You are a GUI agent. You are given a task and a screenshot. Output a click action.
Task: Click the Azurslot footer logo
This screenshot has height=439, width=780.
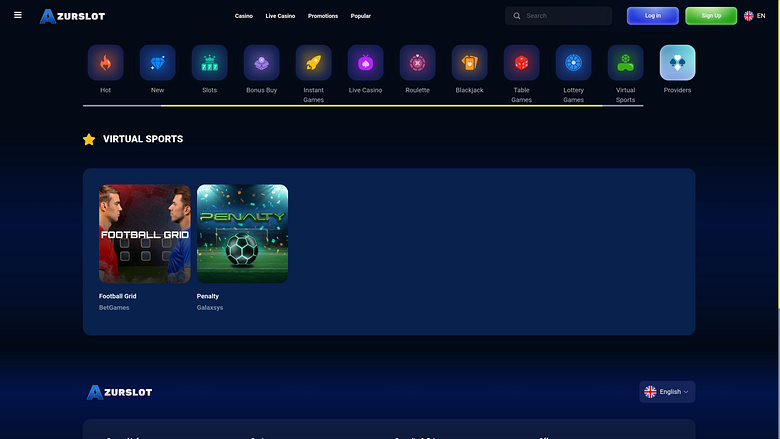(120, 392)
